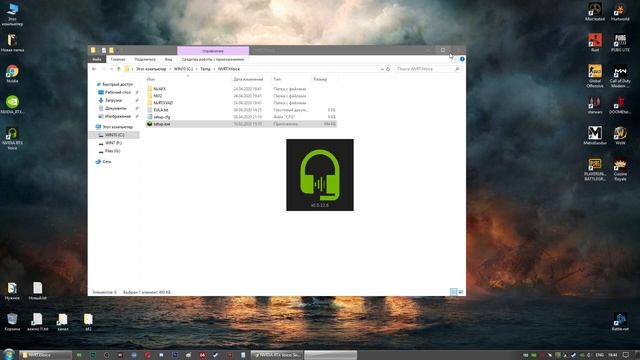The width and height of the screenshot is (640, 360).
Task: Refresh the folder view
Action: pos(388,69)
